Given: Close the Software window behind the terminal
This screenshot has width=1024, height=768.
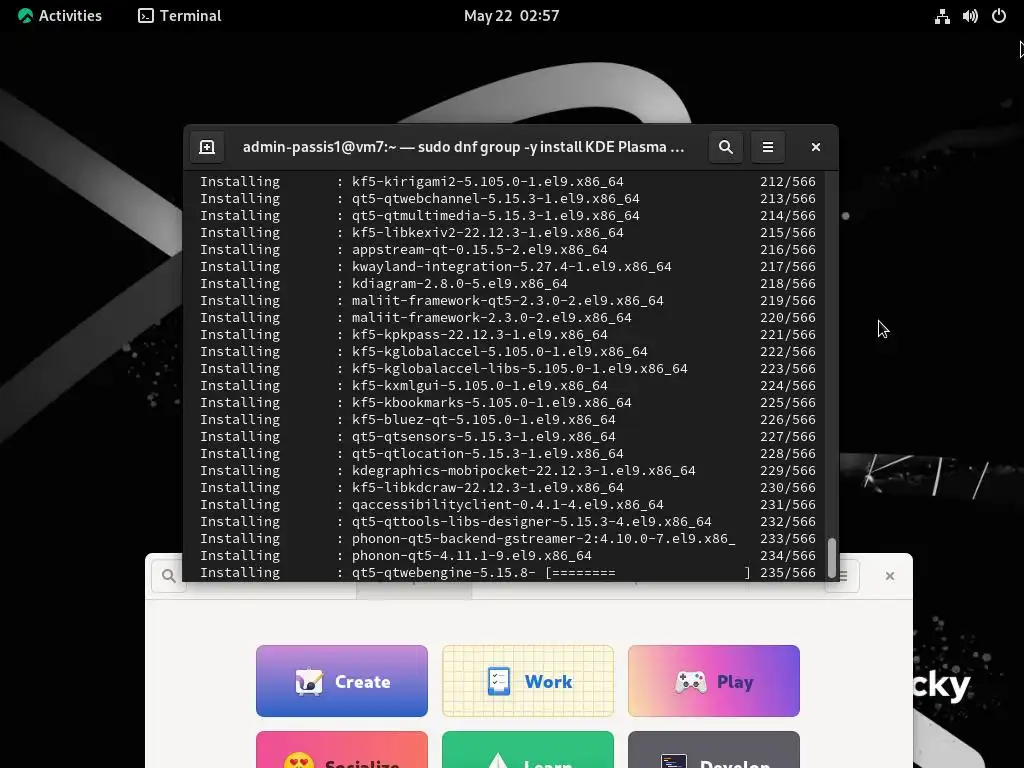Looking at the screenshot, I should point(889,576).
